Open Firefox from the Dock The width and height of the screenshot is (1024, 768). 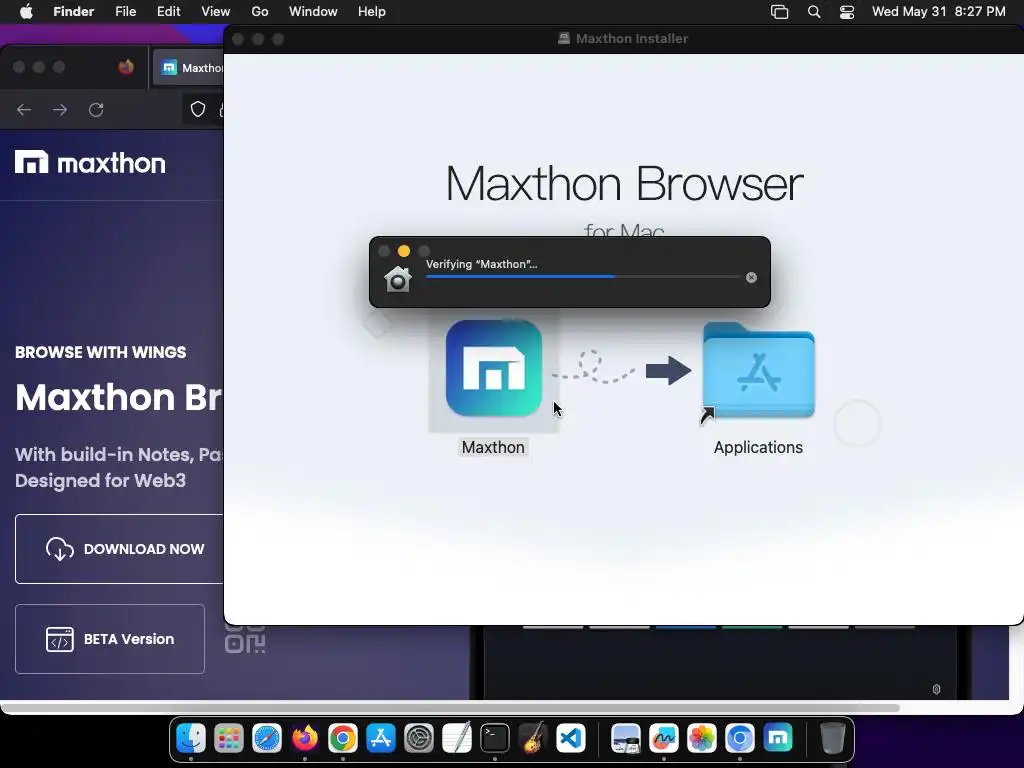tap(304, 739)
